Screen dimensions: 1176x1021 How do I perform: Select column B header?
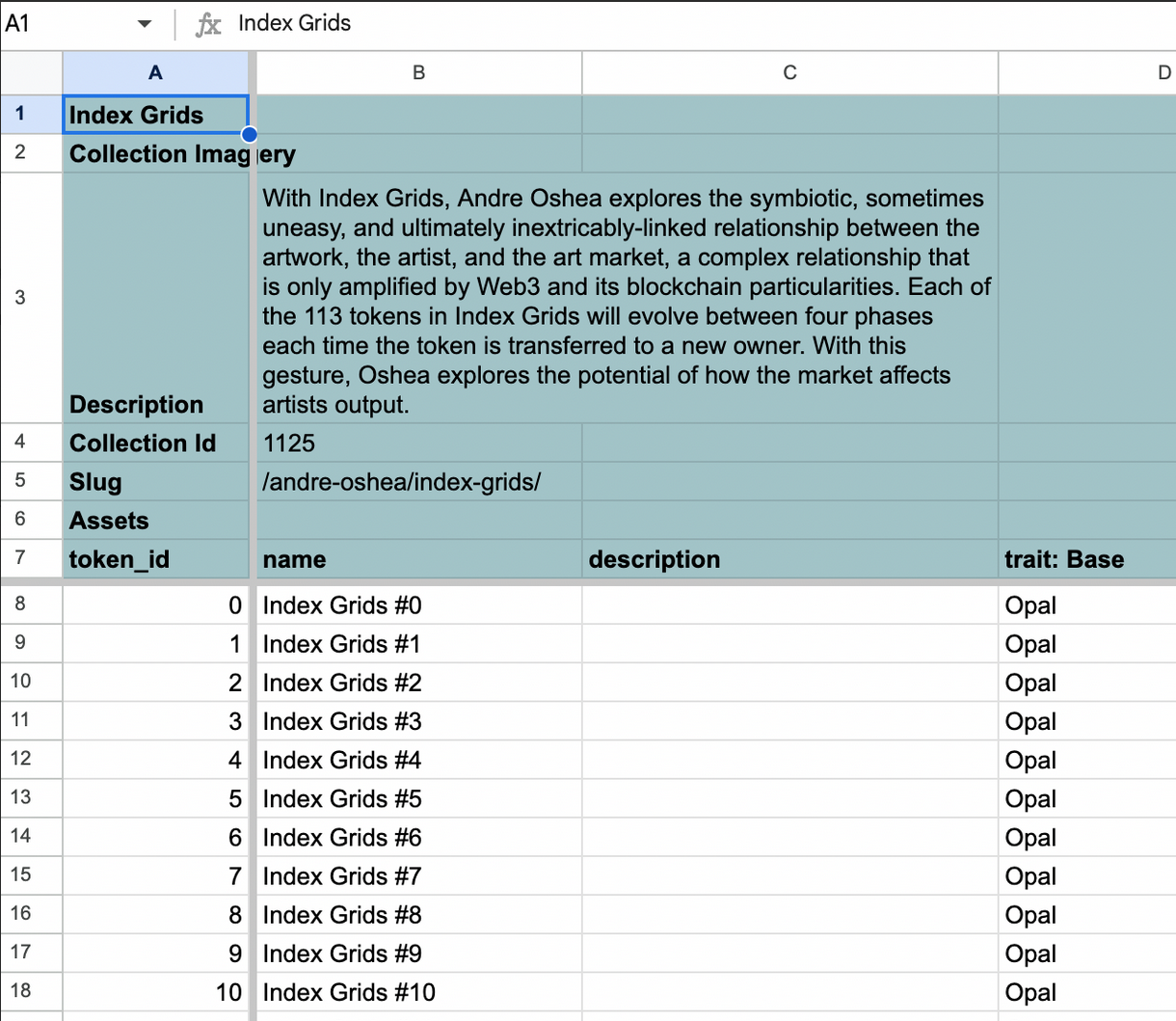pyautogui.click(x=418, y=72)
